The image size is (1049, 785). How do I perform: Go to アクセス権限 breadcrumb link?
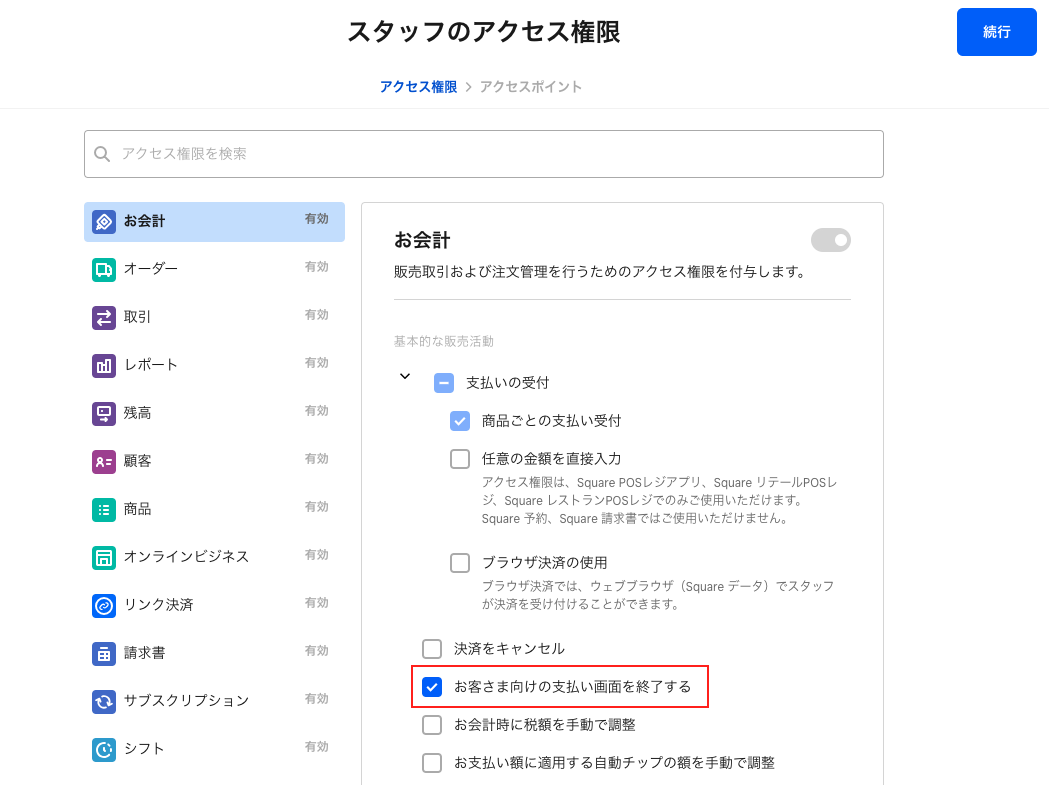[418, 87]
